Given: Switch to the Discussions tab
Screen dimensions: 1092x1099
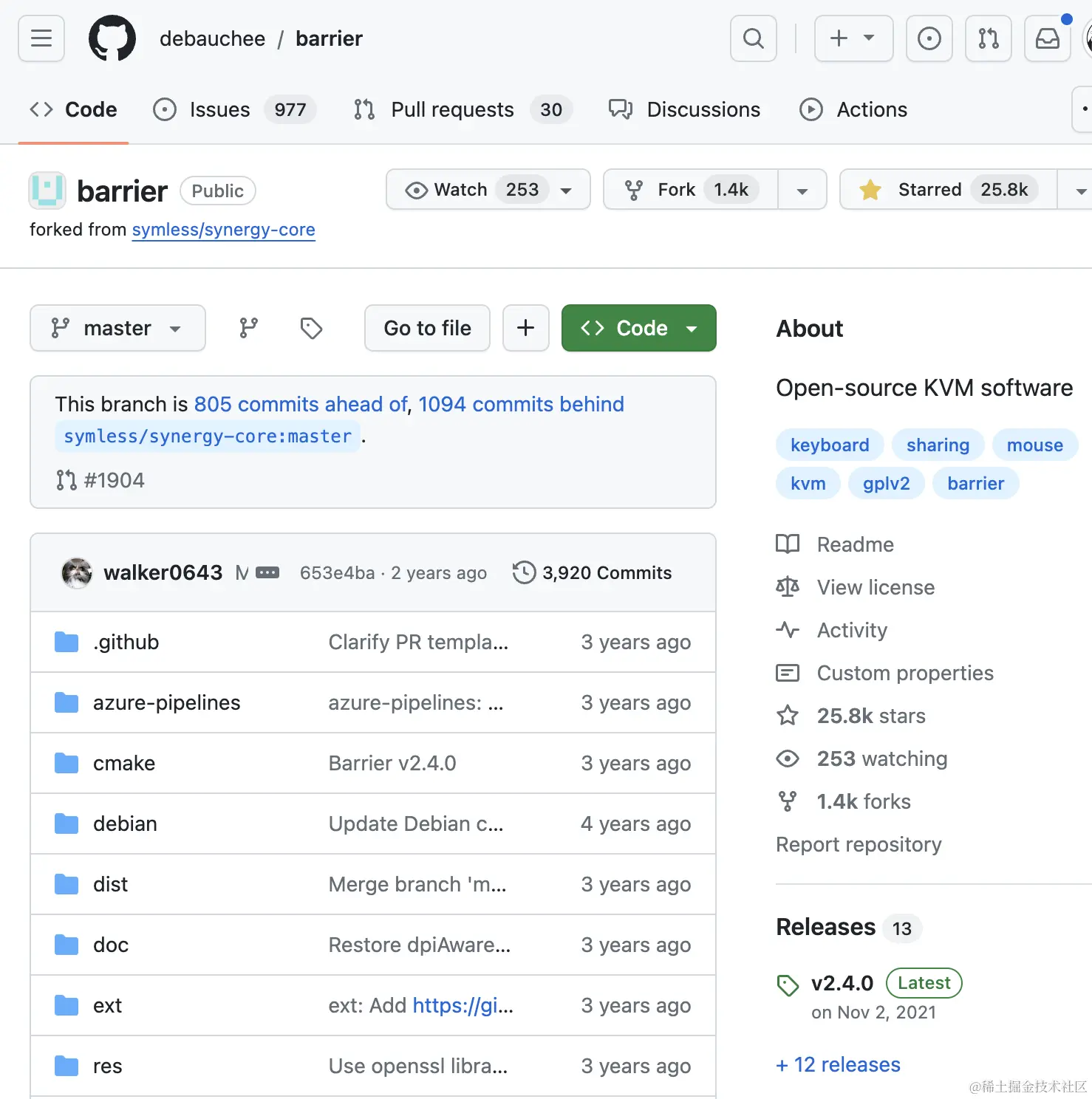Looking at the screenshot, I should tap(684, 109).
